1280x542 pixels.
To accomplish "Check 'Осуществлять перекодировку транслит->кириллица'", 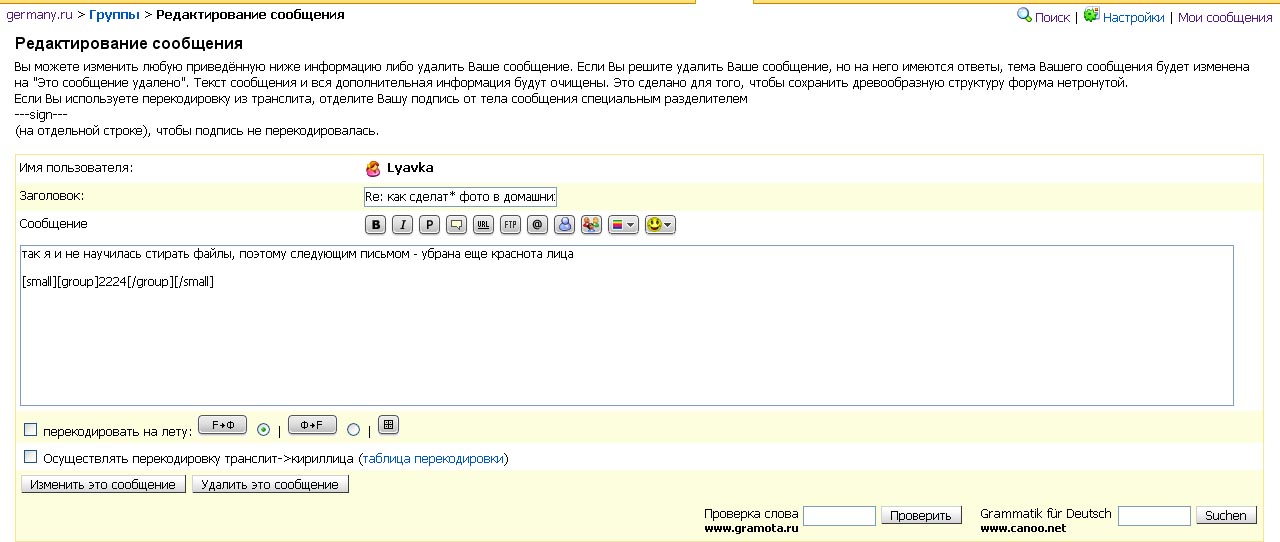I will [x=30, y=457].
